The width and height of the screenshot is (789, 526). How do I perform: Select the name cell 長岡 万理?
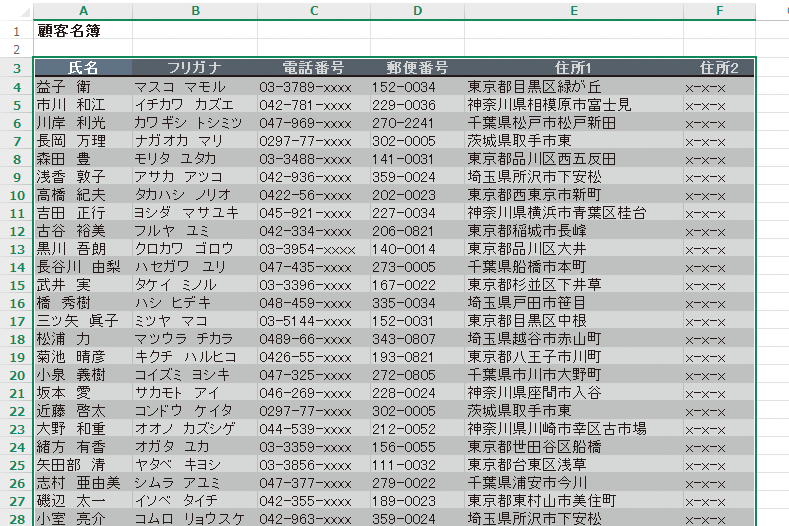[x=83, y=141]
